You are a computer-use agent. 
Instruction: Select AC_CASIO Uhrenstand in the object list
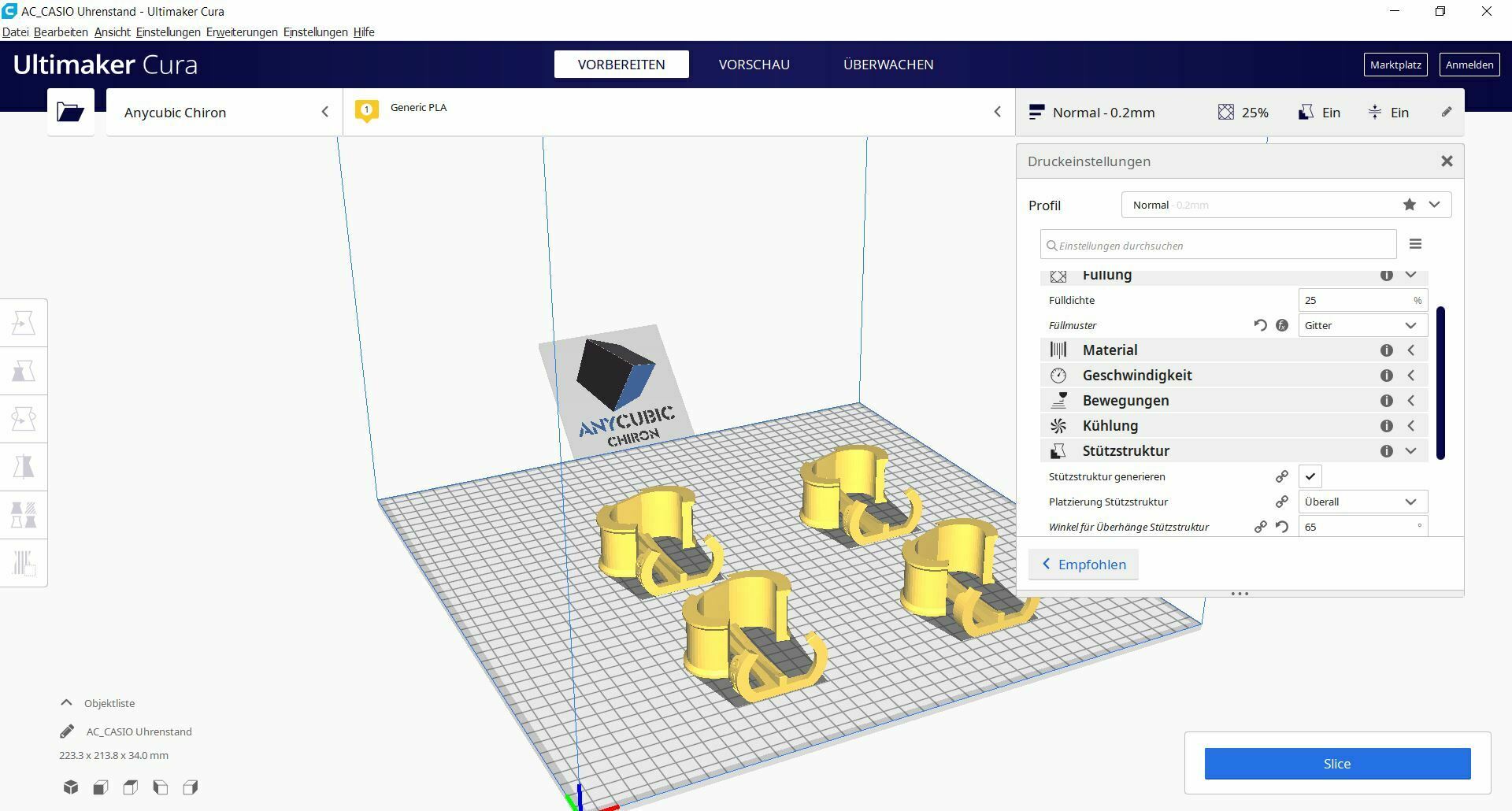[139, 731]
